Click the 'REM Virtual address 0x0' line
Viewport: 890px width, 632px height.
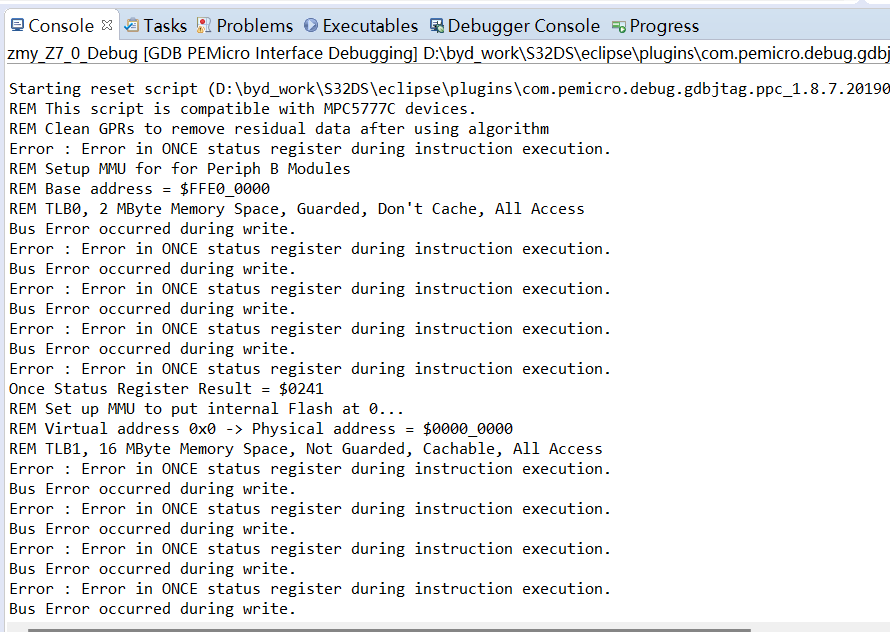point(261,429)
